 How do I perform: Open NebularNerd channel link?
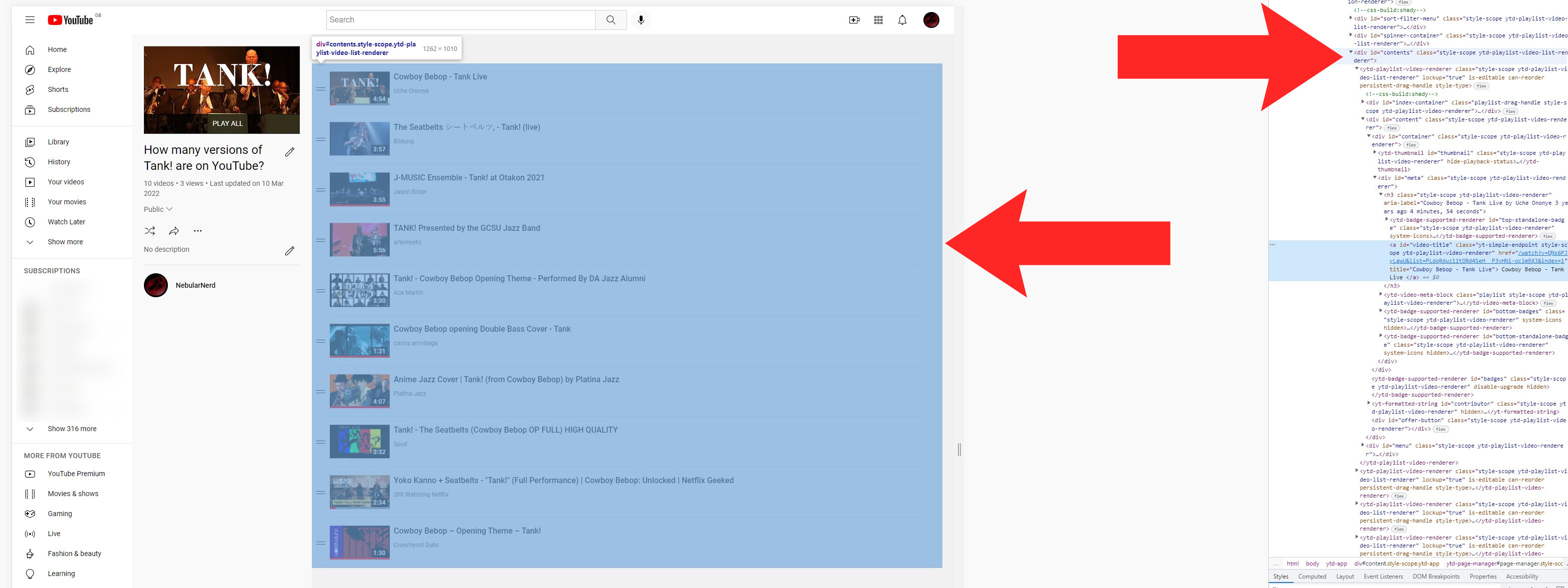pyautogui.click(x=195, y=285)
